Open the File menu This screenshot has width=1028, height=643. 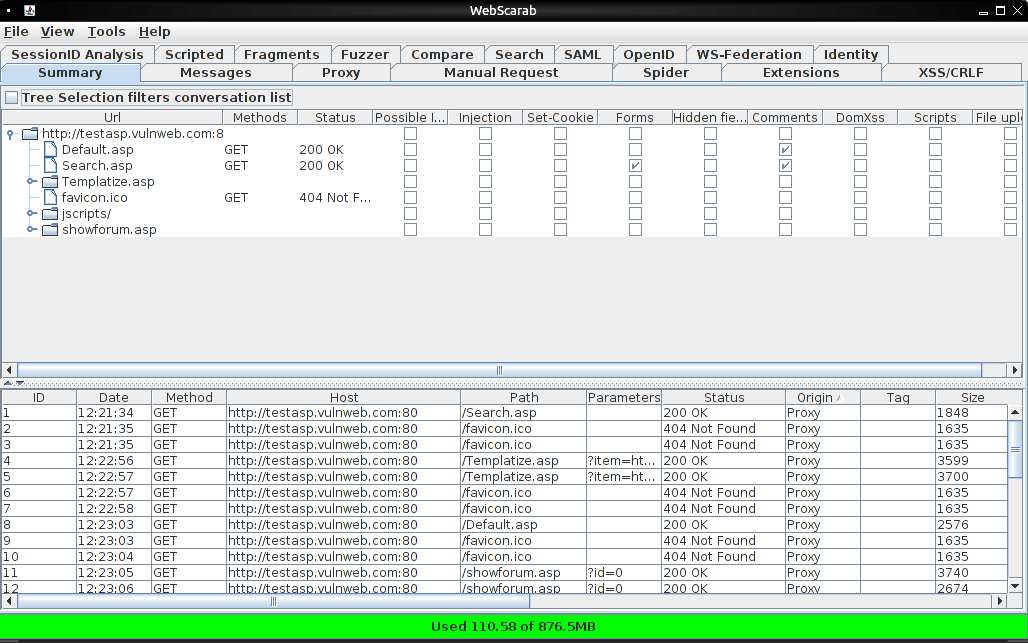[16, 31]
